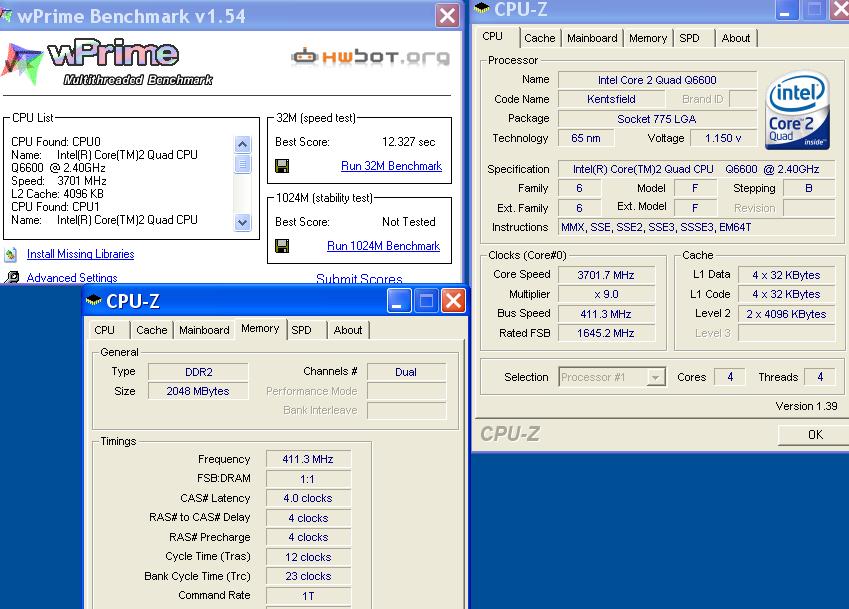Open Advanced Settings link

(x=72, y=278)
